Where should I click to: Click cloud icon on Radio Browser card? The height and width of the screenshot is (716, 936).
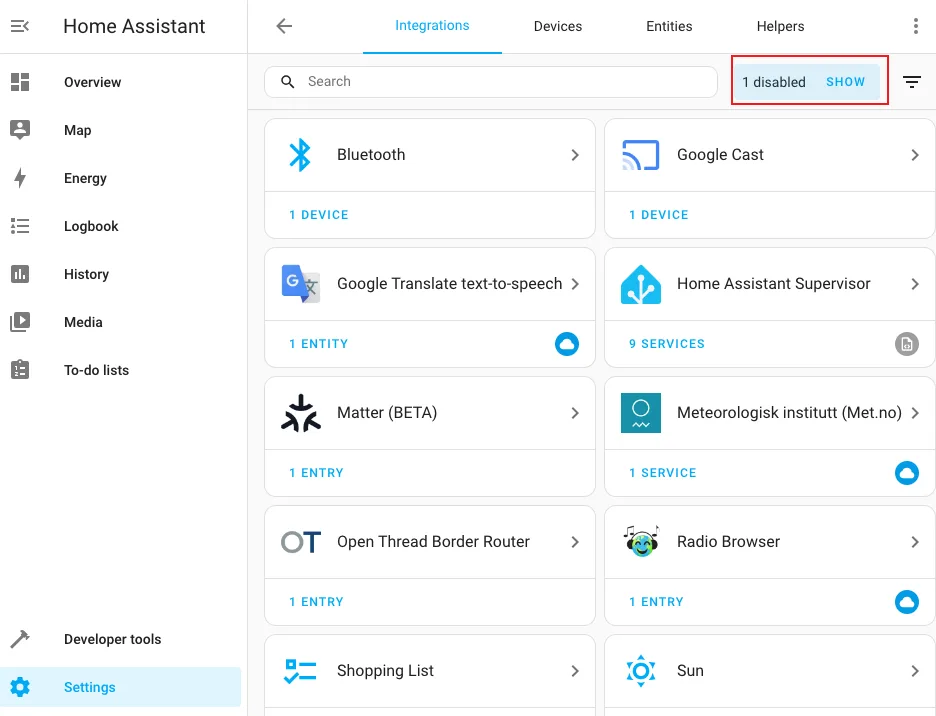pyautogui.click(x=906, y=602)
